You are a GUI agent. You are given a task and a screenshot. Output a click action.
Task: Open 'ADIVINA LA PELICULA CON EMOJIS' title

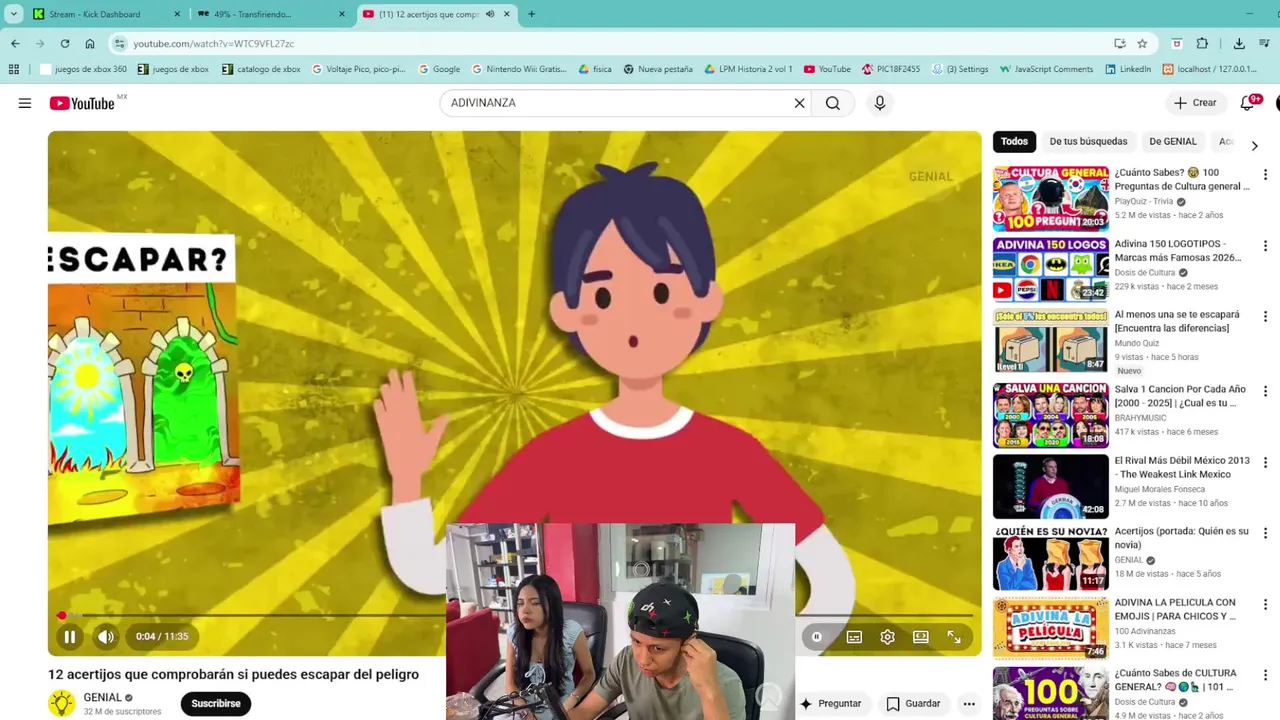[x=1175, y=609]
